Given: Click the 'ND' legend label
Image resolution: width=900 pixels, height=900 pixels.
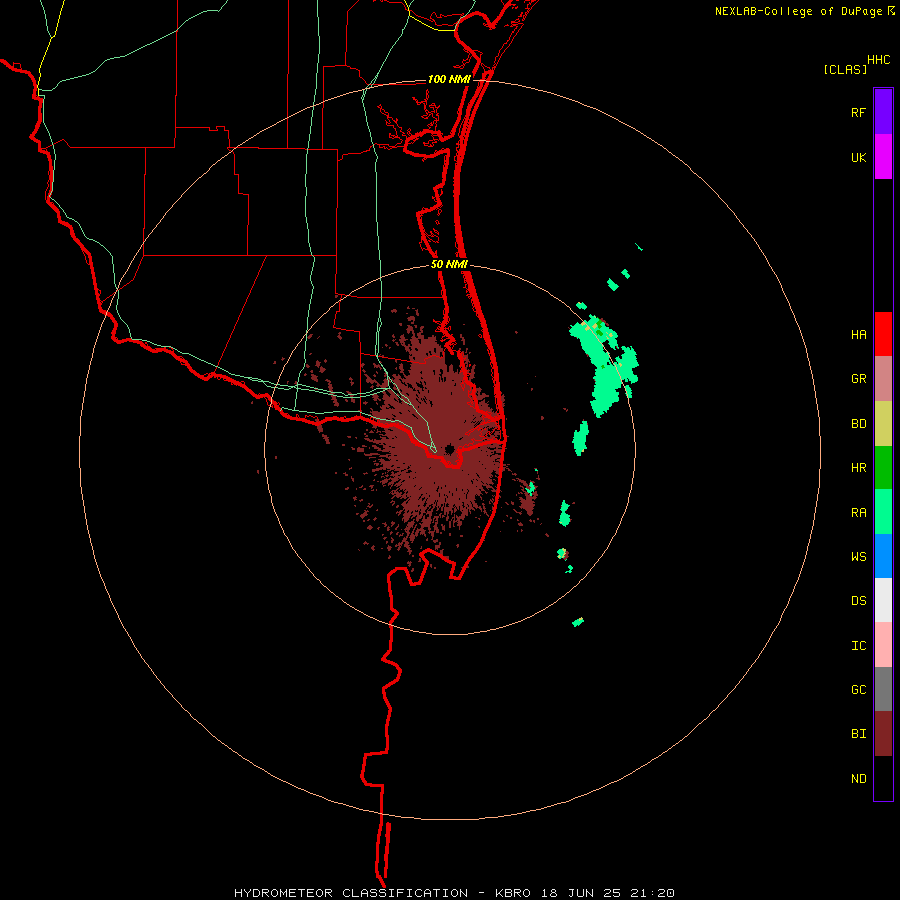Looking at the screenshot, I should coord(858,779).
